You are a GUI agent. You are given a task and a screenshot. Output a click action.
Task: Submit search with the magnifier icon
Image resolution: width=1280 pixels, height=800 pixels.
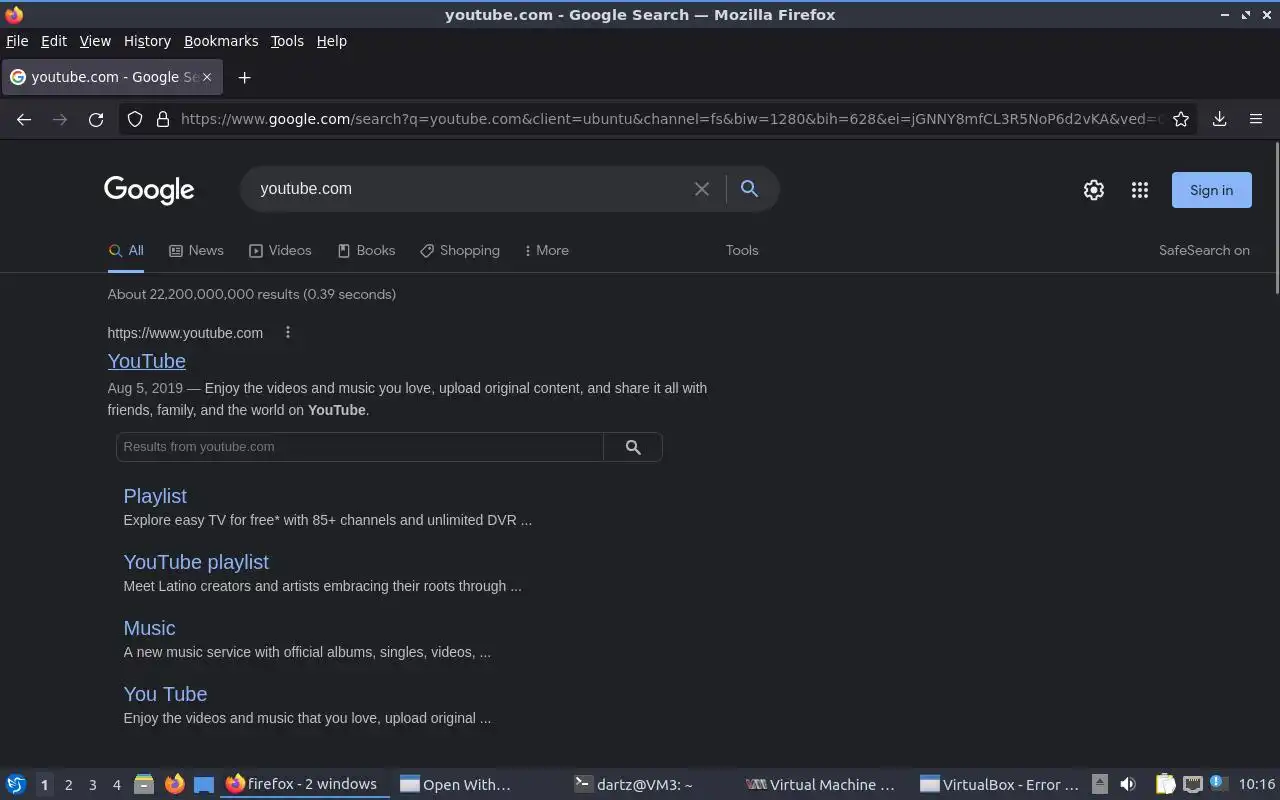tap(749, 188)
